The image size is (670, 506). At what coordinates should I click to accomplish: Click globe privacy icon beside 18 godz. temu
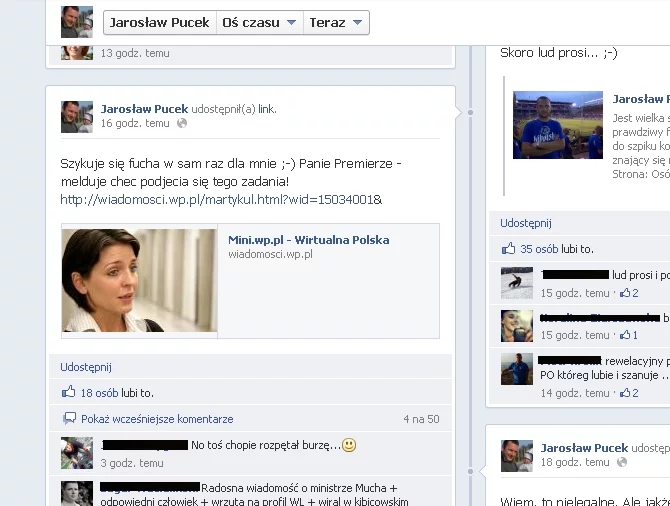pyautogui.click(x=621, y=464)
